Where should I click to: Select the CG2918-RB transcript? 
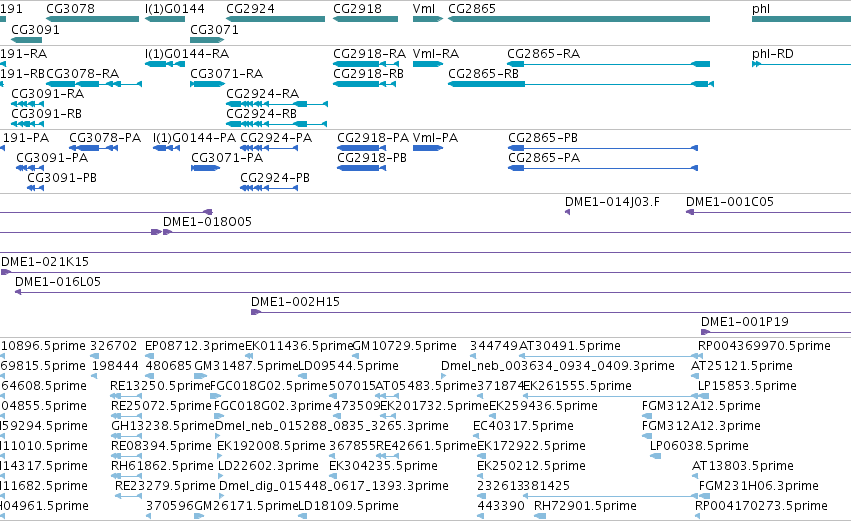point(364,84)
